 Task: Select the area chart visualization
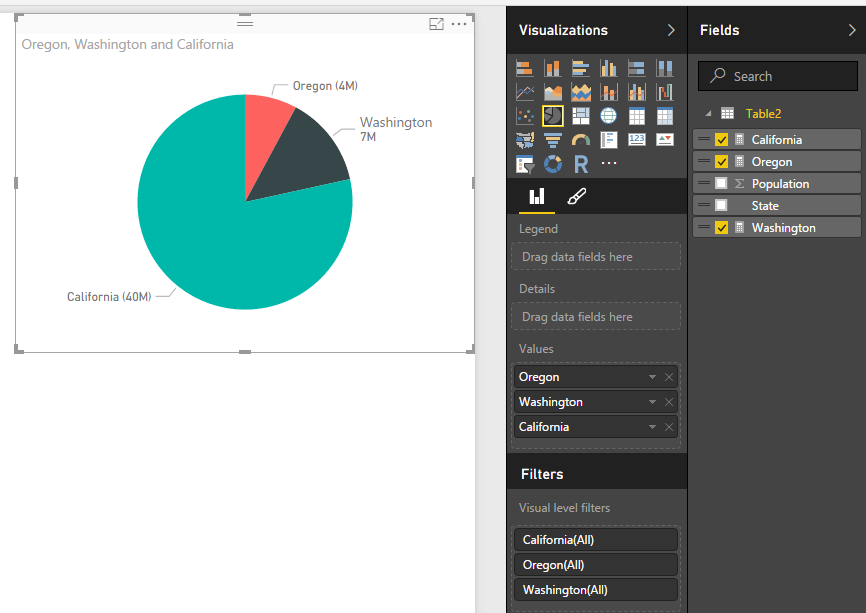point(553,92)
